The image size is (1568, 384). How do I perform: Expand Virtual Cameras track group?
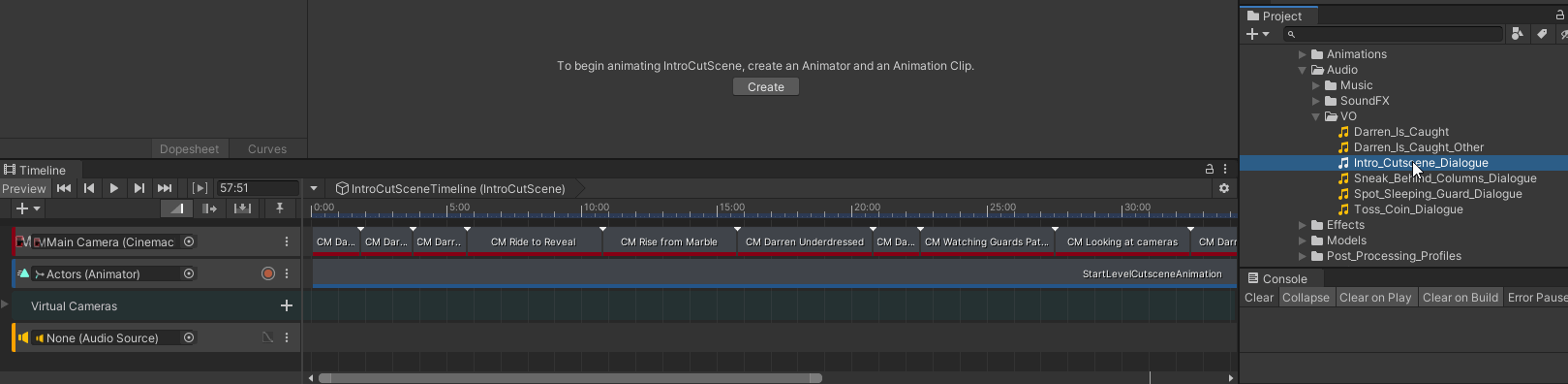pyautogui.click(x=5, y=305)
